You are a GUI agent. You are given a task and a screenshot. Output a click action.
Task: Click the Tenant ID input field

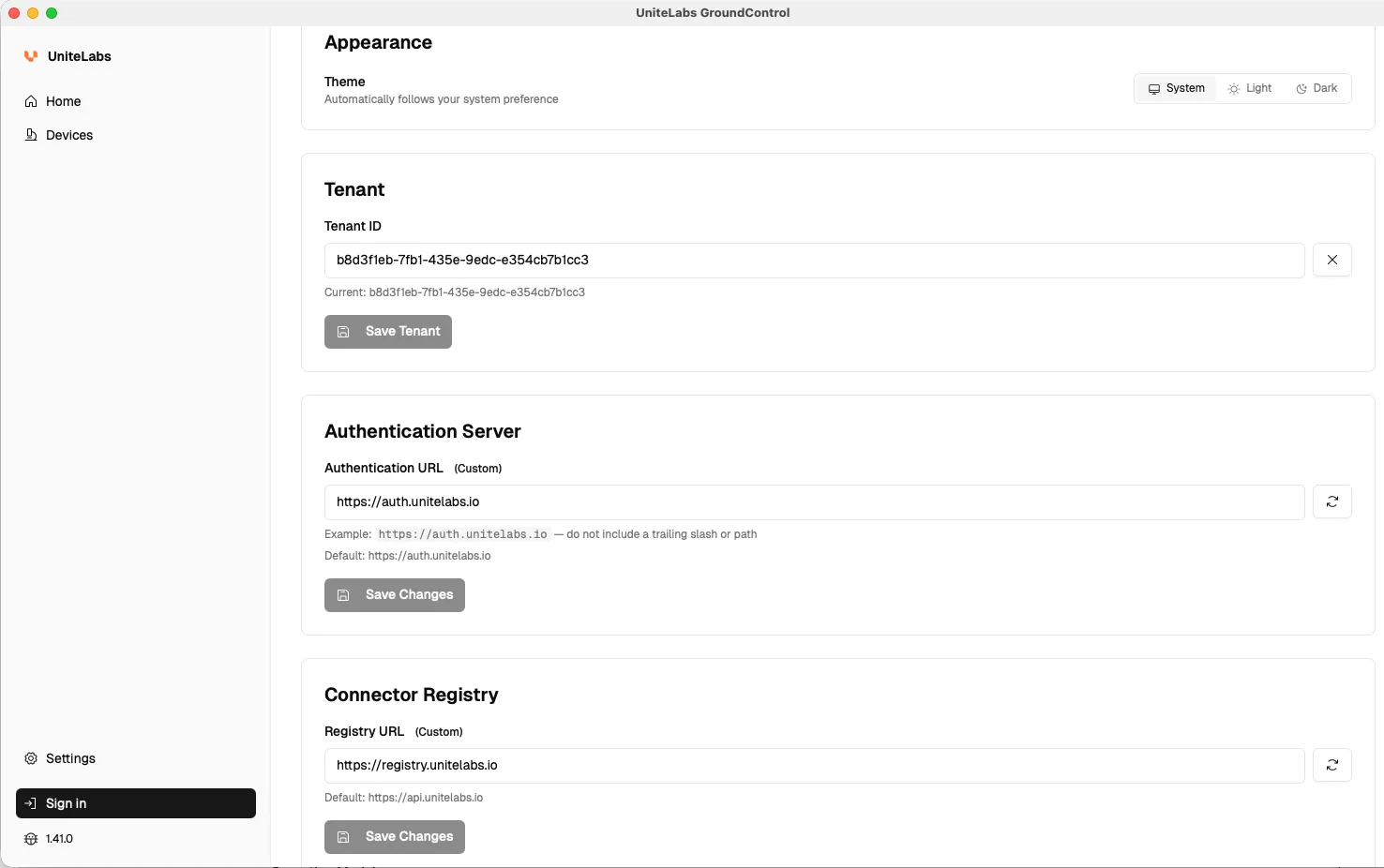click(814, 261)
